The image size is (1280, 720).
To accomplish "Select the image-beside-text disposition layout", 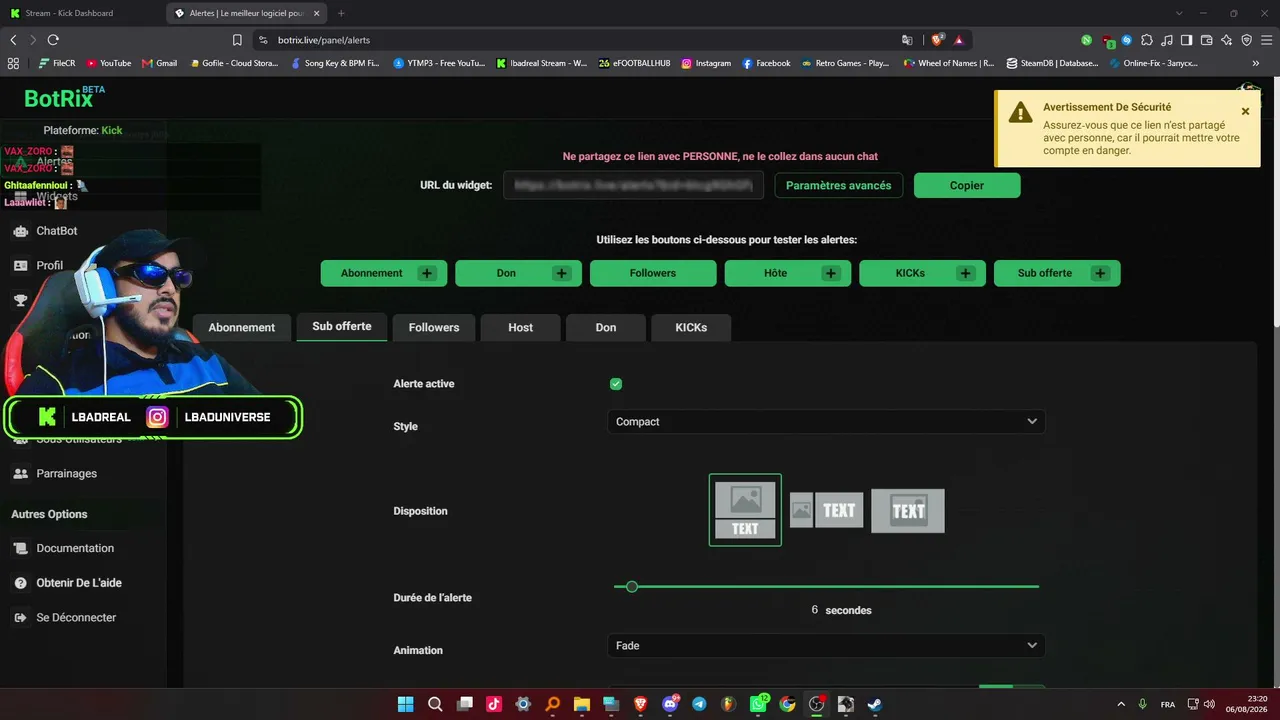I will pyautogui.click(x=826, y=510).
